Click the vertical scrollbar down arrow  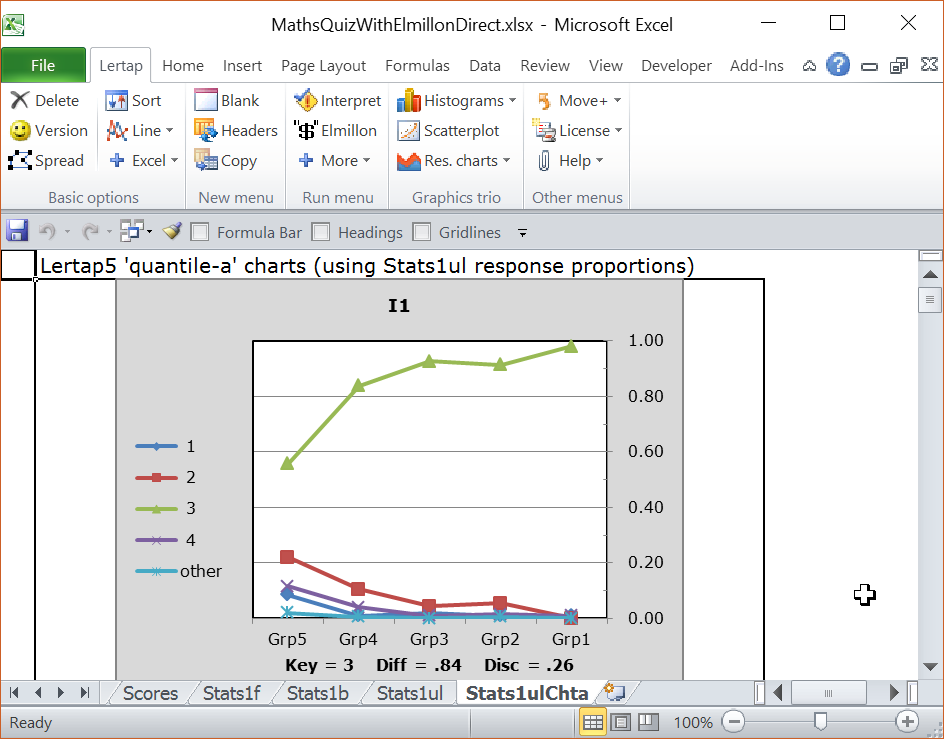930,667
